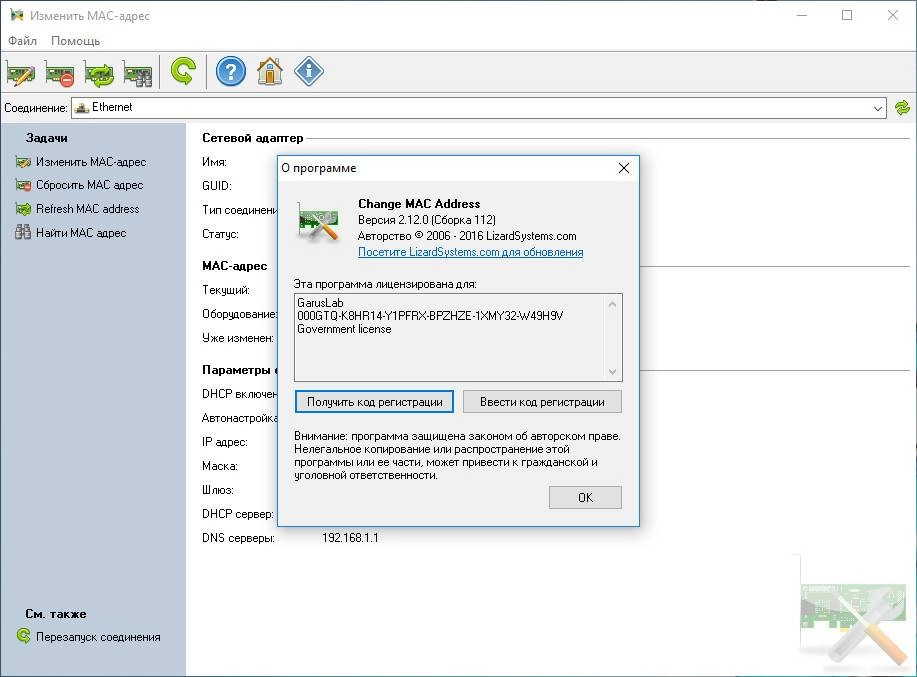
Task: Expand the Соединение Ethernet dropdown
Action: [877, 108]
